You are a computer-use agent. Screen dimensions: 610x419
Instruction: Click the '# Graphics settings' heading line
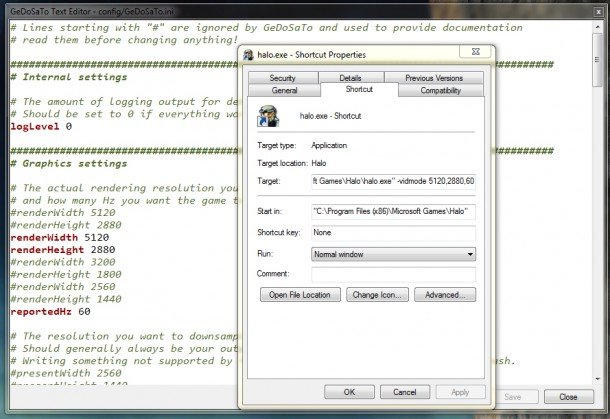pyautogui.click(x=69, y=163)
